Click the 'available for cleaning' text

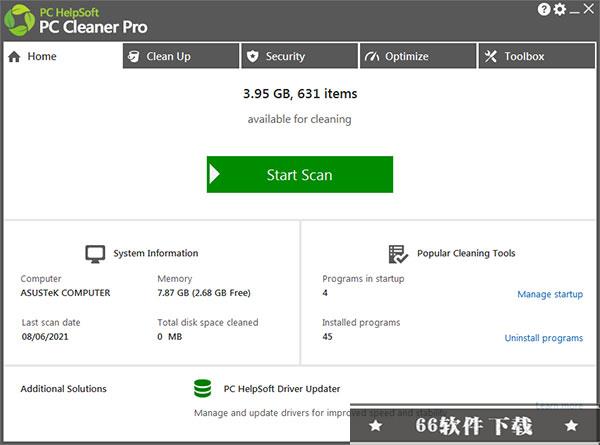[x=299, y=119]
